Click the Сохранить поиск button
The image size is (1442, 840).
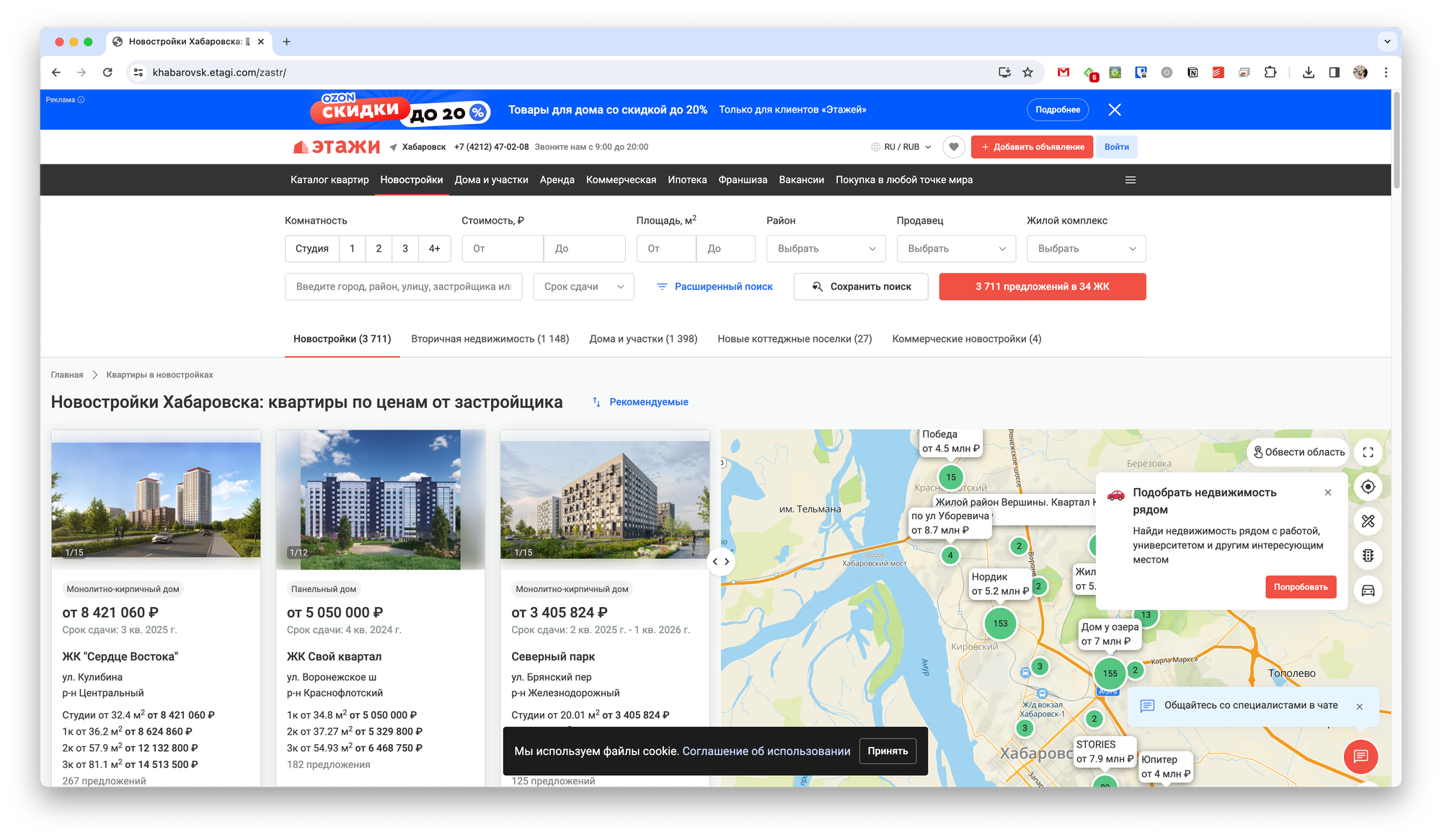coord(861,287)
